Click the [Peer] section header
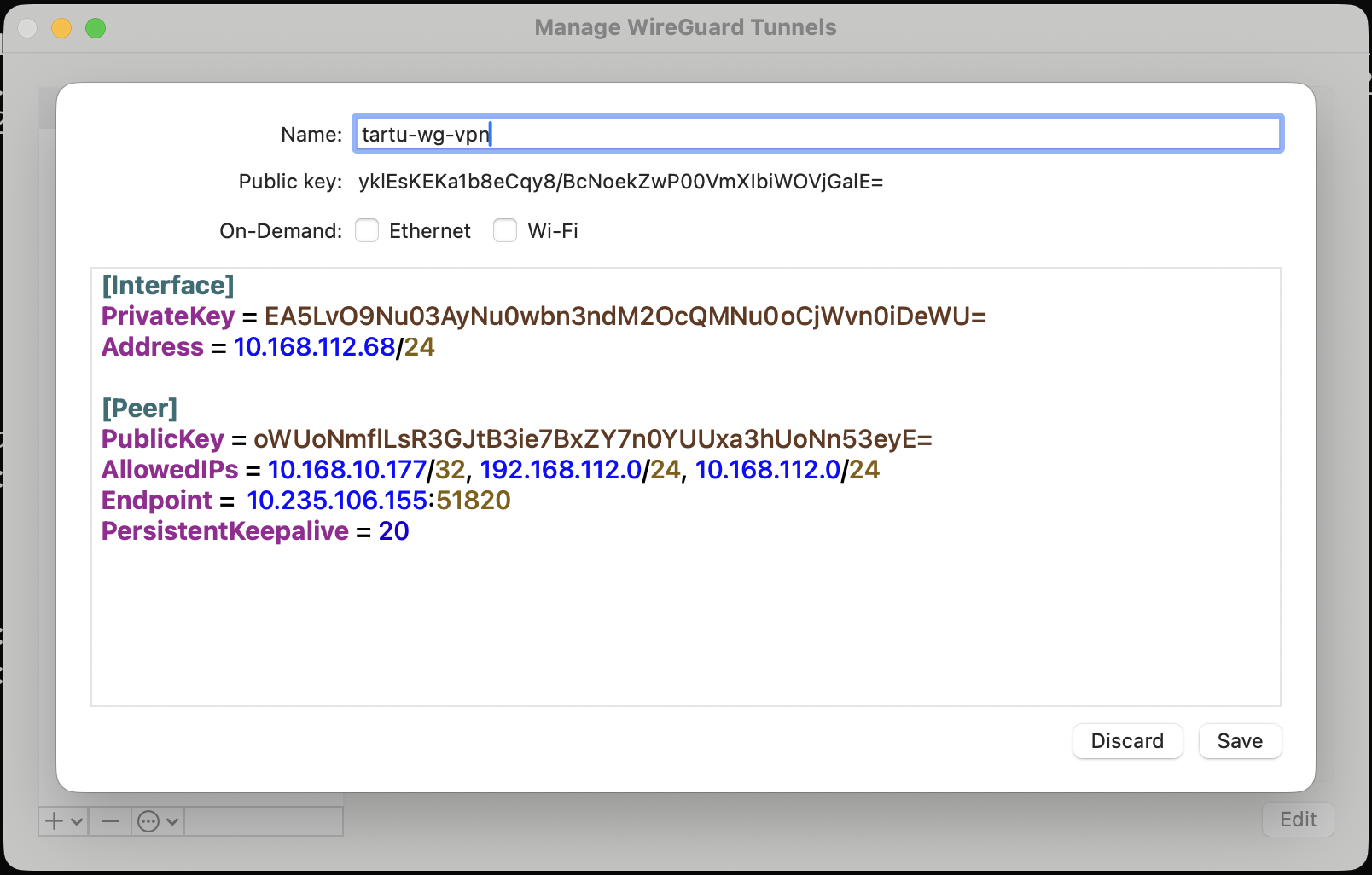Screen dimensions: 1372x875 (x=140, y=409)
